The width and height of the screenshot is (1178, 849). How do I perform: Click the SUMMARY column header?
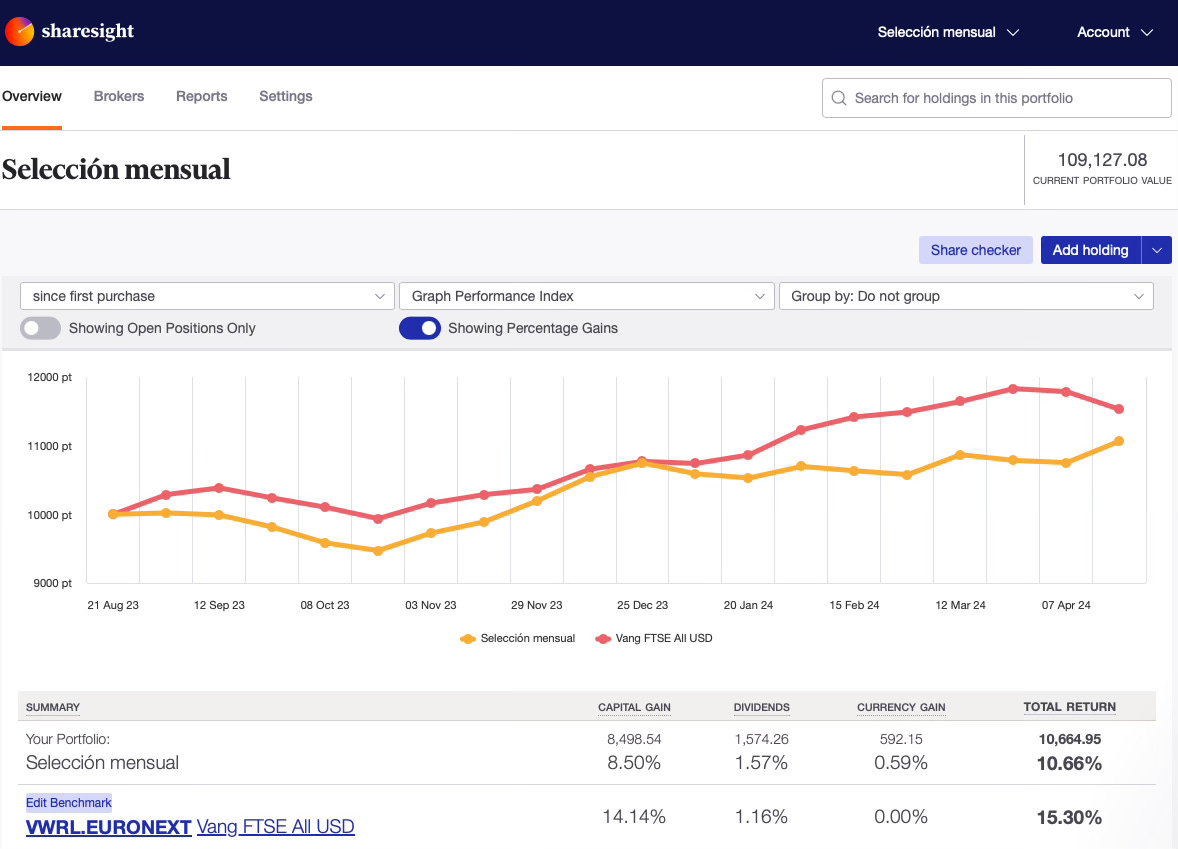coord(53,708)
